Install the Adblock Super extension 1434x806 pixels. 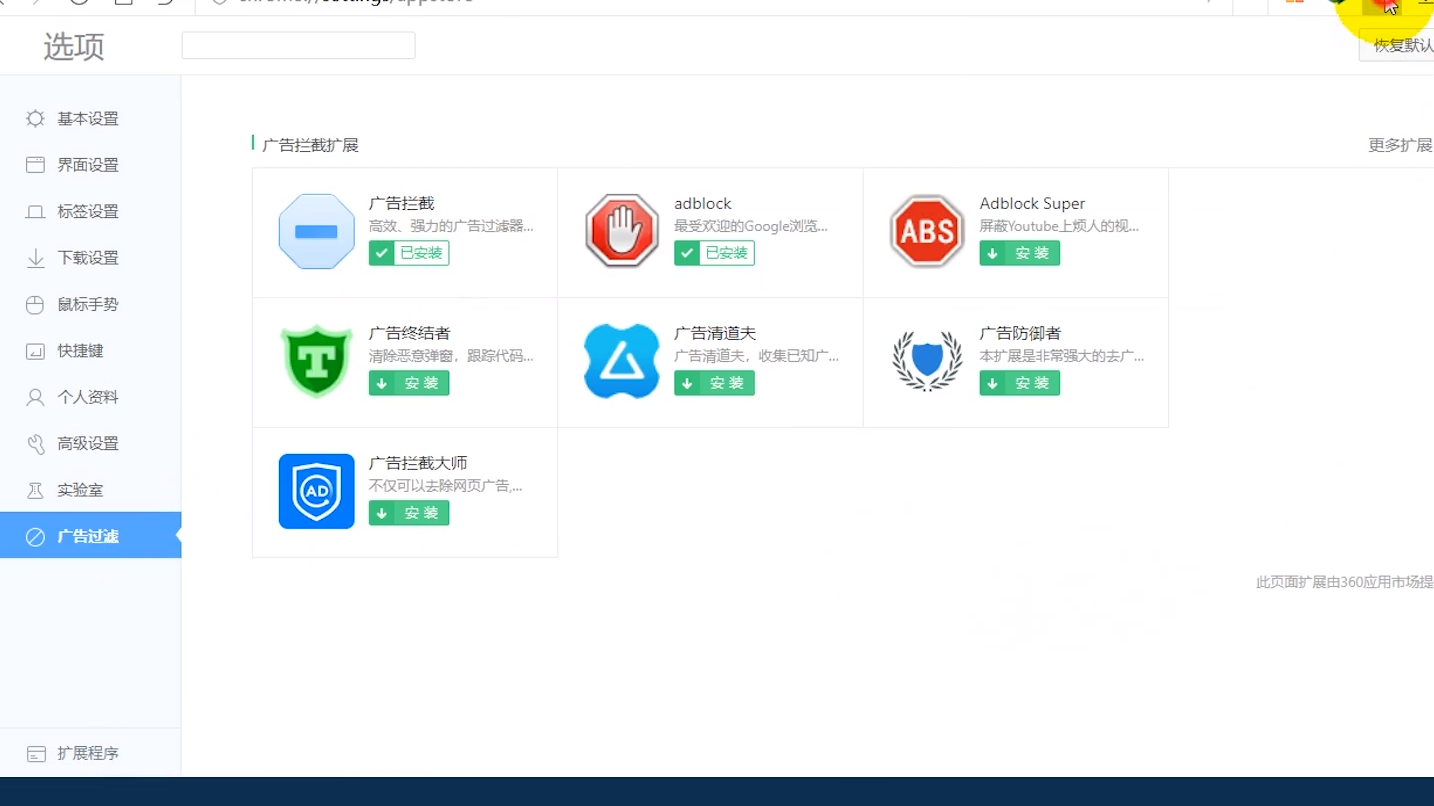click(1019, 253)
